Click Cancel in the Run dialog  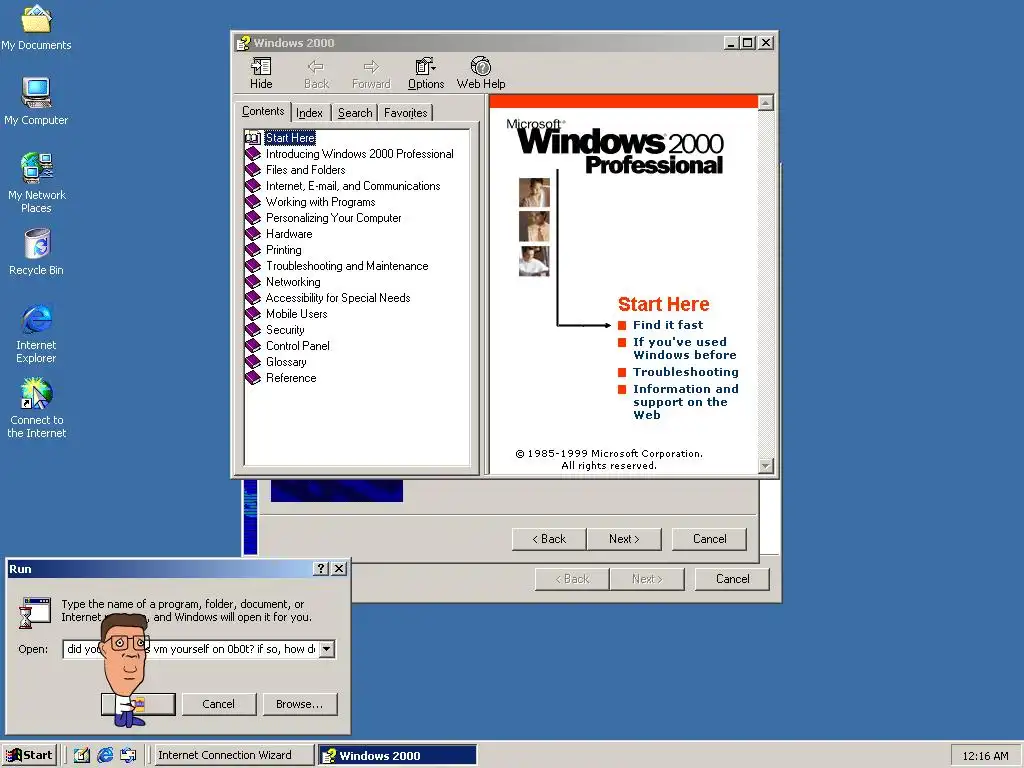click(x=218, y=704)
